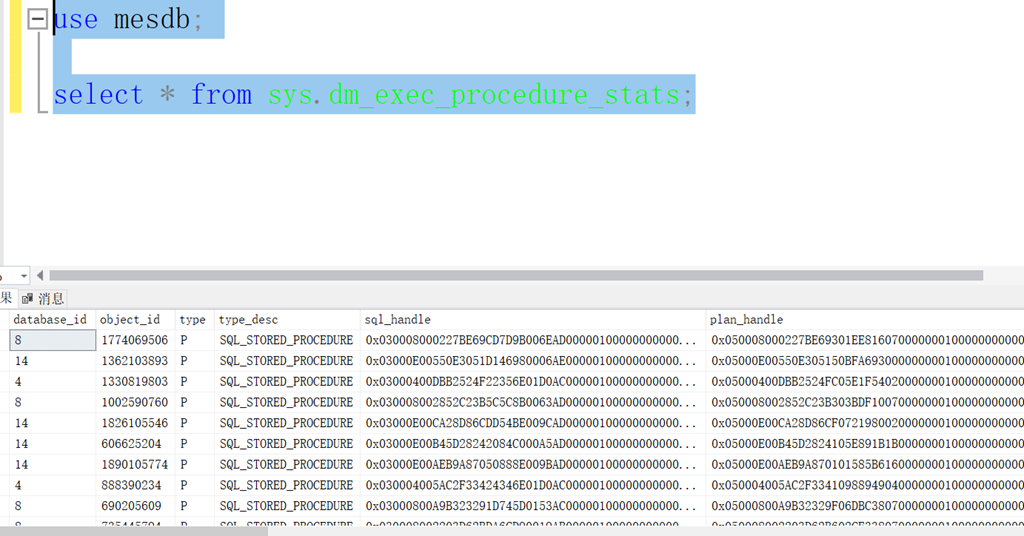The width and height of the screenshot is (1024, 536).
Task: Select the type_desc column header
Action: (x=287, y=319)
